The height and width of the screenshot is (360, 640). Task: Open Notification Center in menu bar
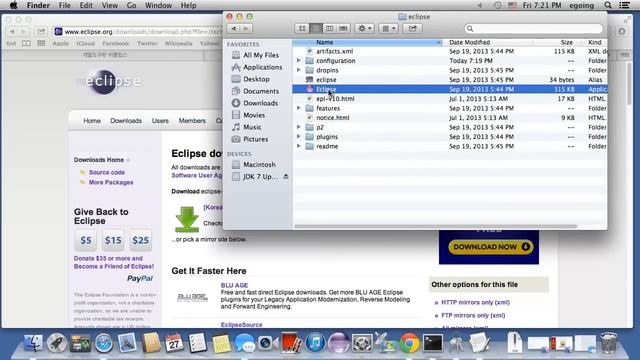coord(624,5)
